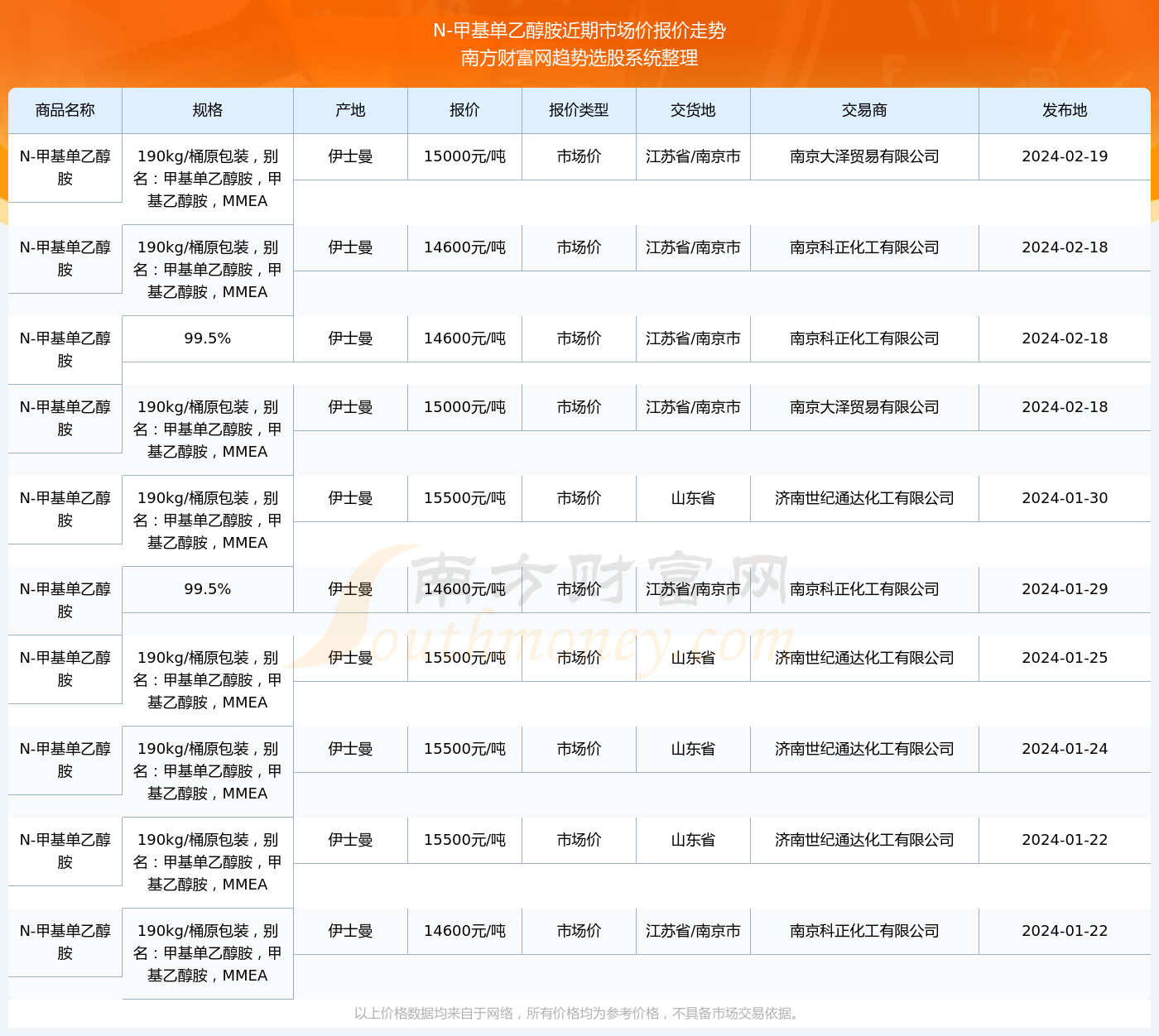The width and height of the screenshot is (1159, 1036).
Task: Select the '产地' column header
Action: [x=350, y=110]
